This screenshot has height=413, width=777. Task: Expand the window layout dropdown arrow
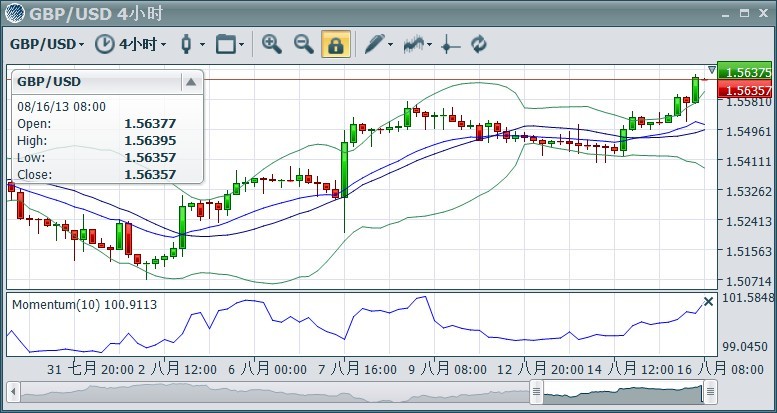(241, 45)
